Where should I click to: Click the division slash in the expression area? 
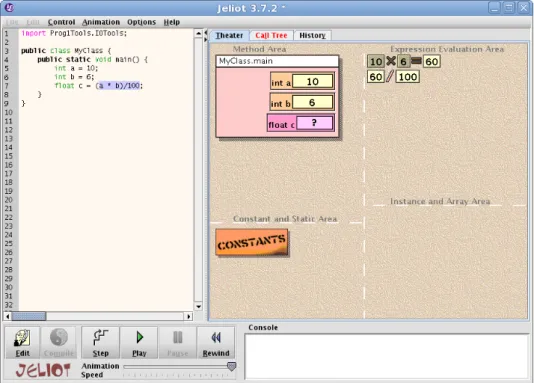[390, 77]
